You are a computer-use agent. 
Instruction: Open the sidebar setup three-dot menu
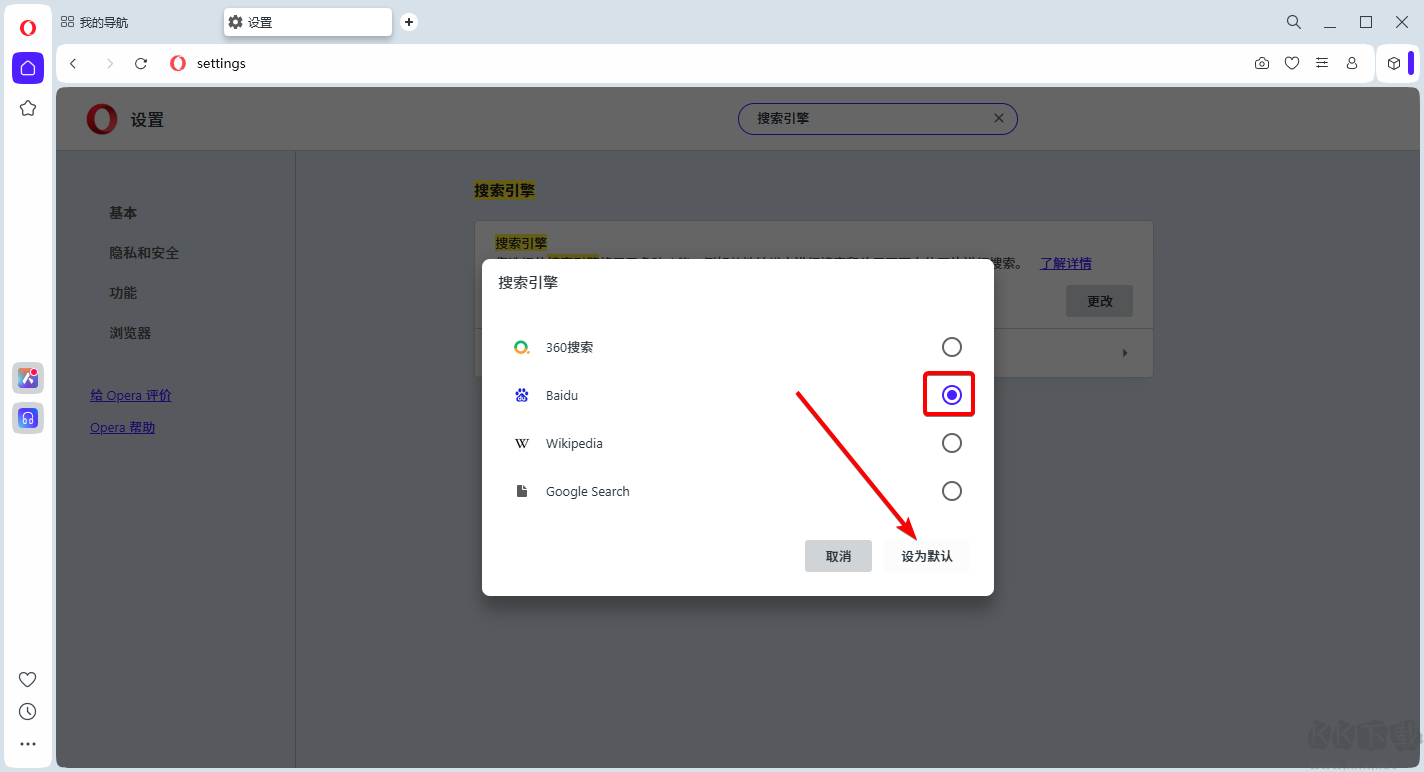pos(27,743)
